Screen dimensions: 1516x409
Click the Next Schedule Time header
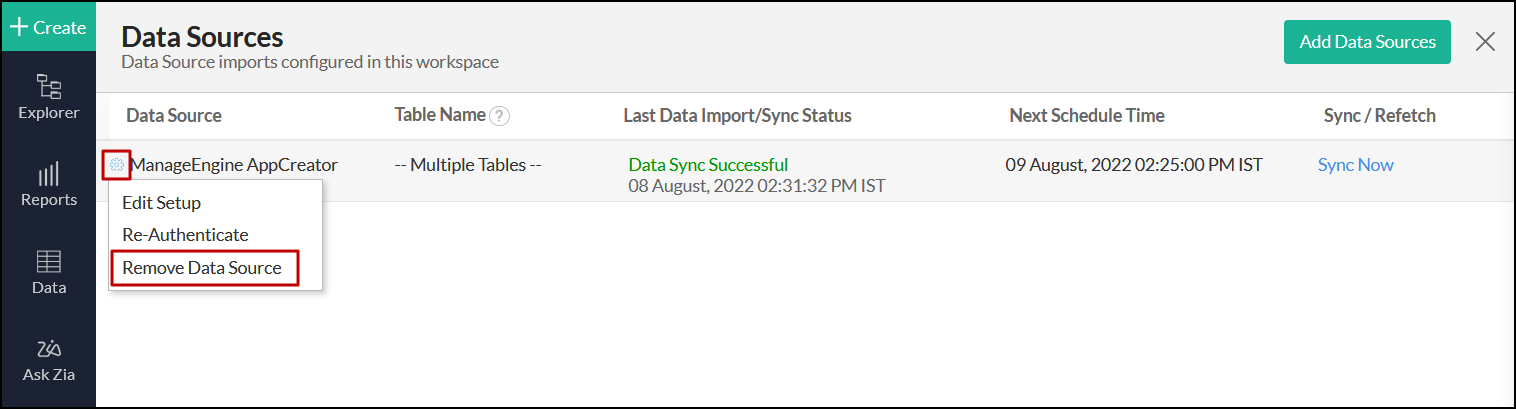point(1087,116)
